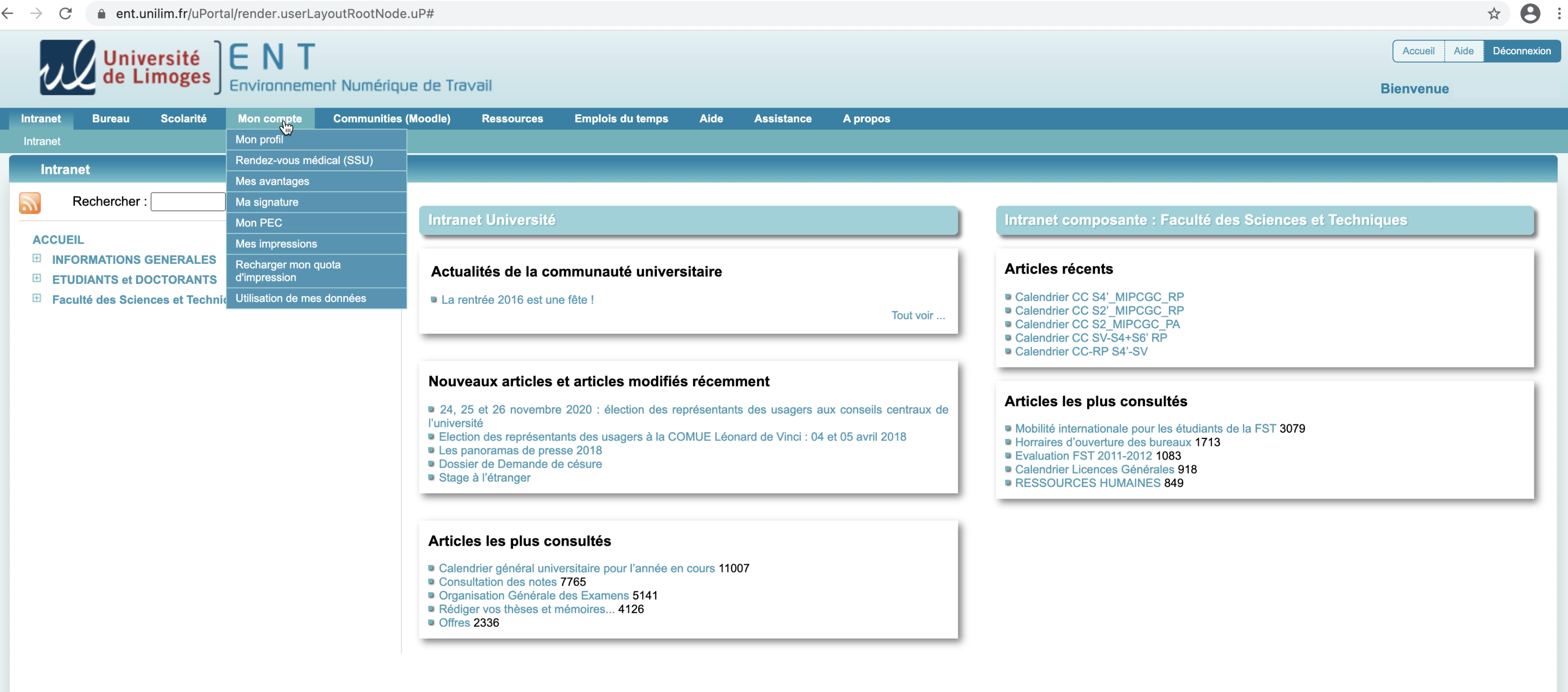
Task: Click the Université de Limoges logo
Action: coord(125,67)
